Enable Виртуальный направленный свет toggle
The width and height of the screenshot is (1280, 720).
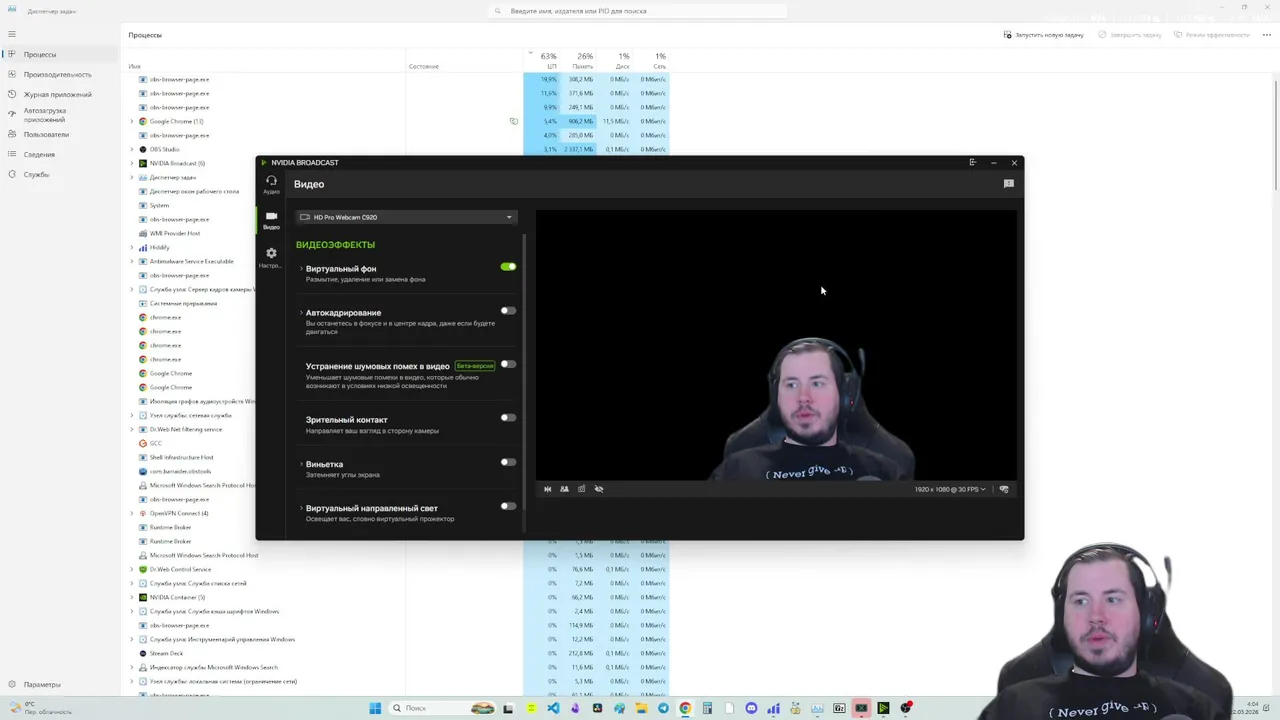[x=508, y=506]
